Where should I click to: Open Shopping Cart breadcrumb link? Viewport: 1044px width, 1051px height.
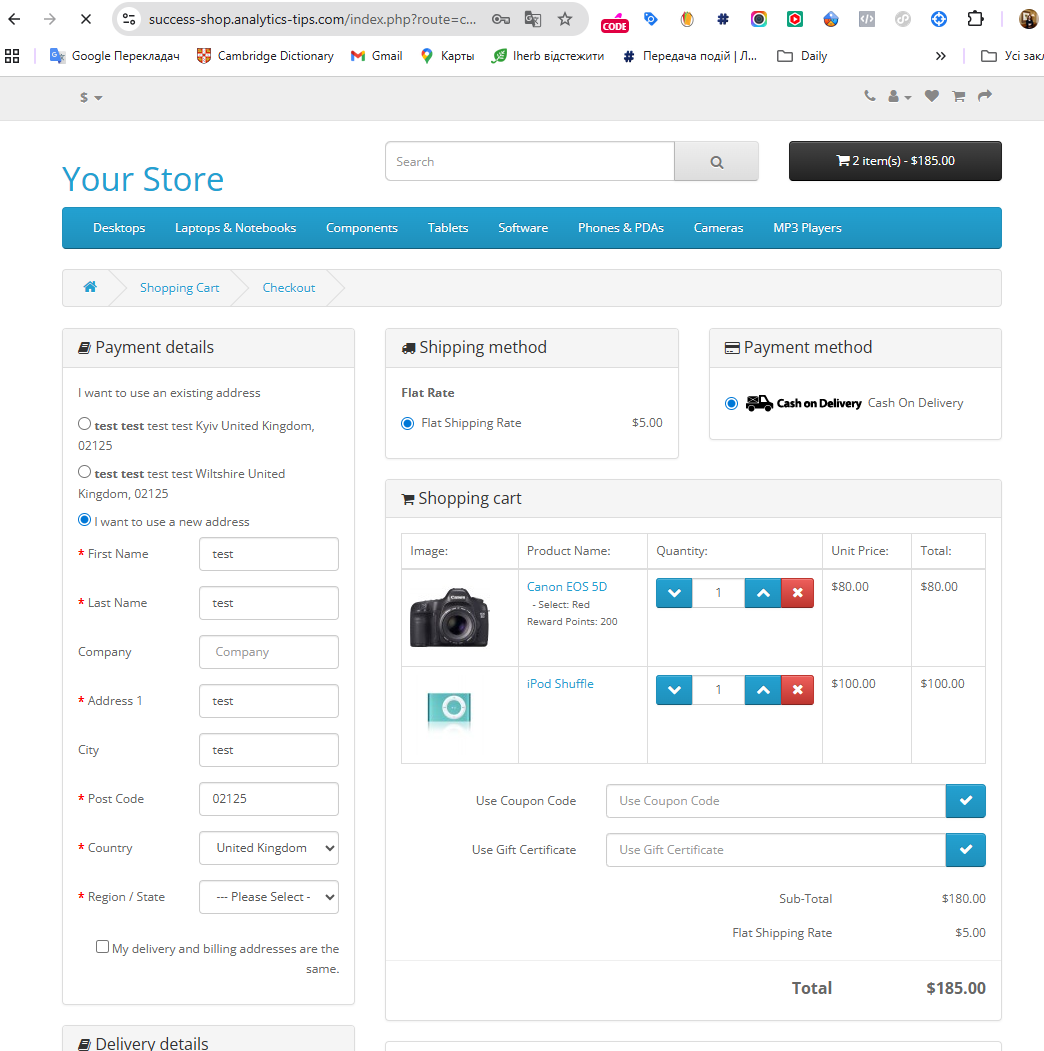pos(180,288)
